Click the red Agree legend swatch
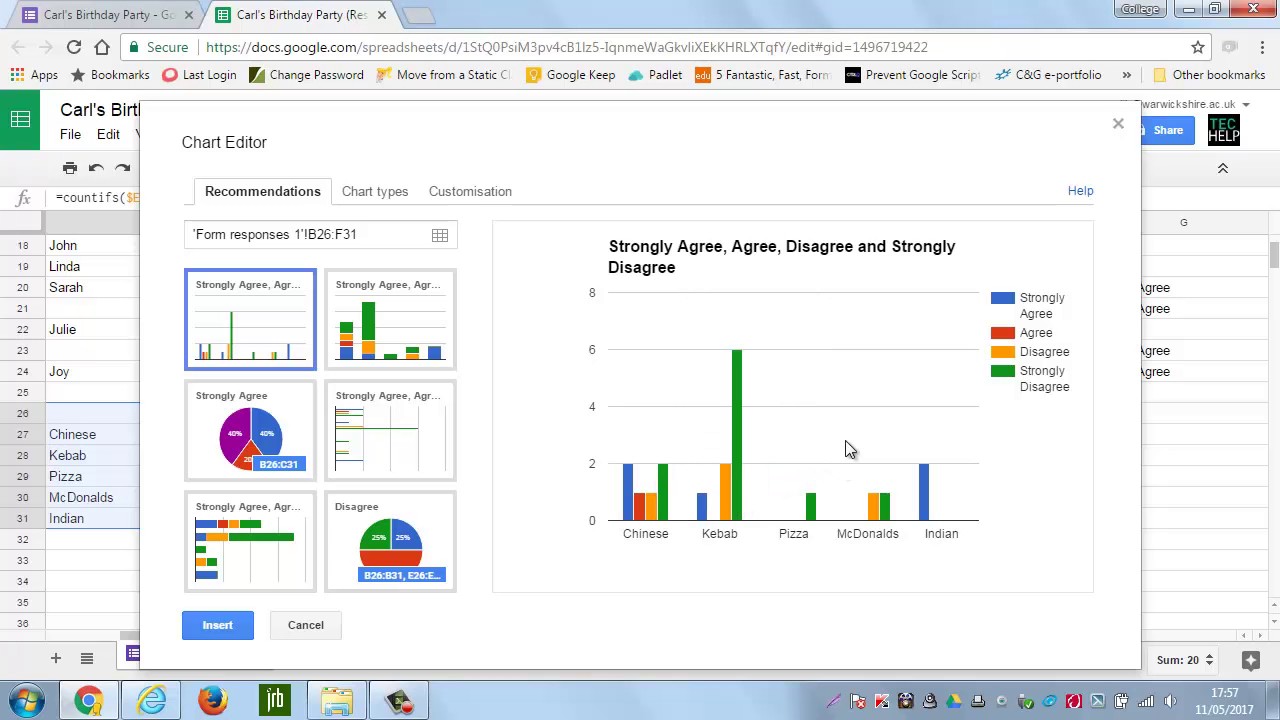Image resolution: width=1280 pixels, height=720 pixels. pos(1002,333)
